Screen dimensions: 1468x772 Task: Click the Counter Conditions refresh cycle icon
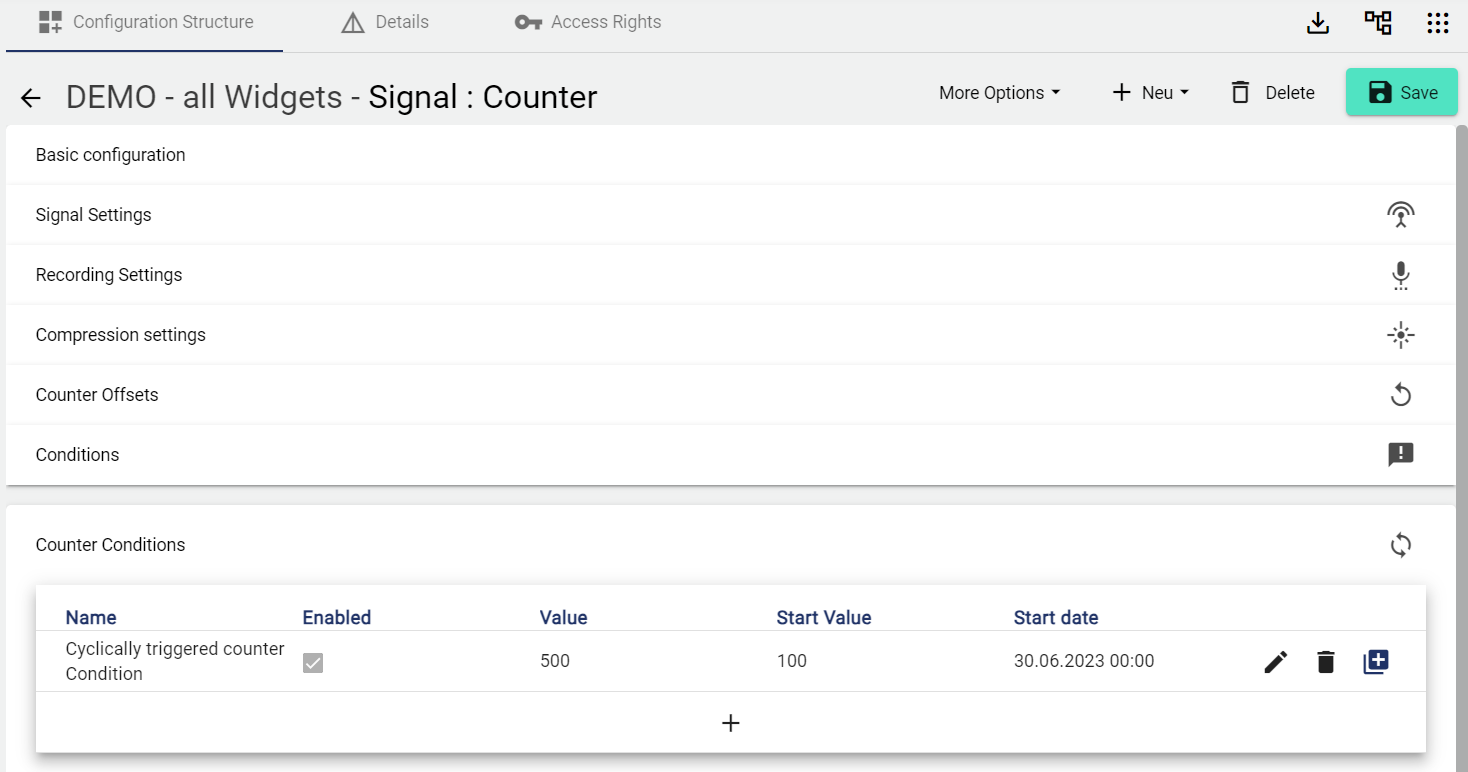coord(1400,545)
